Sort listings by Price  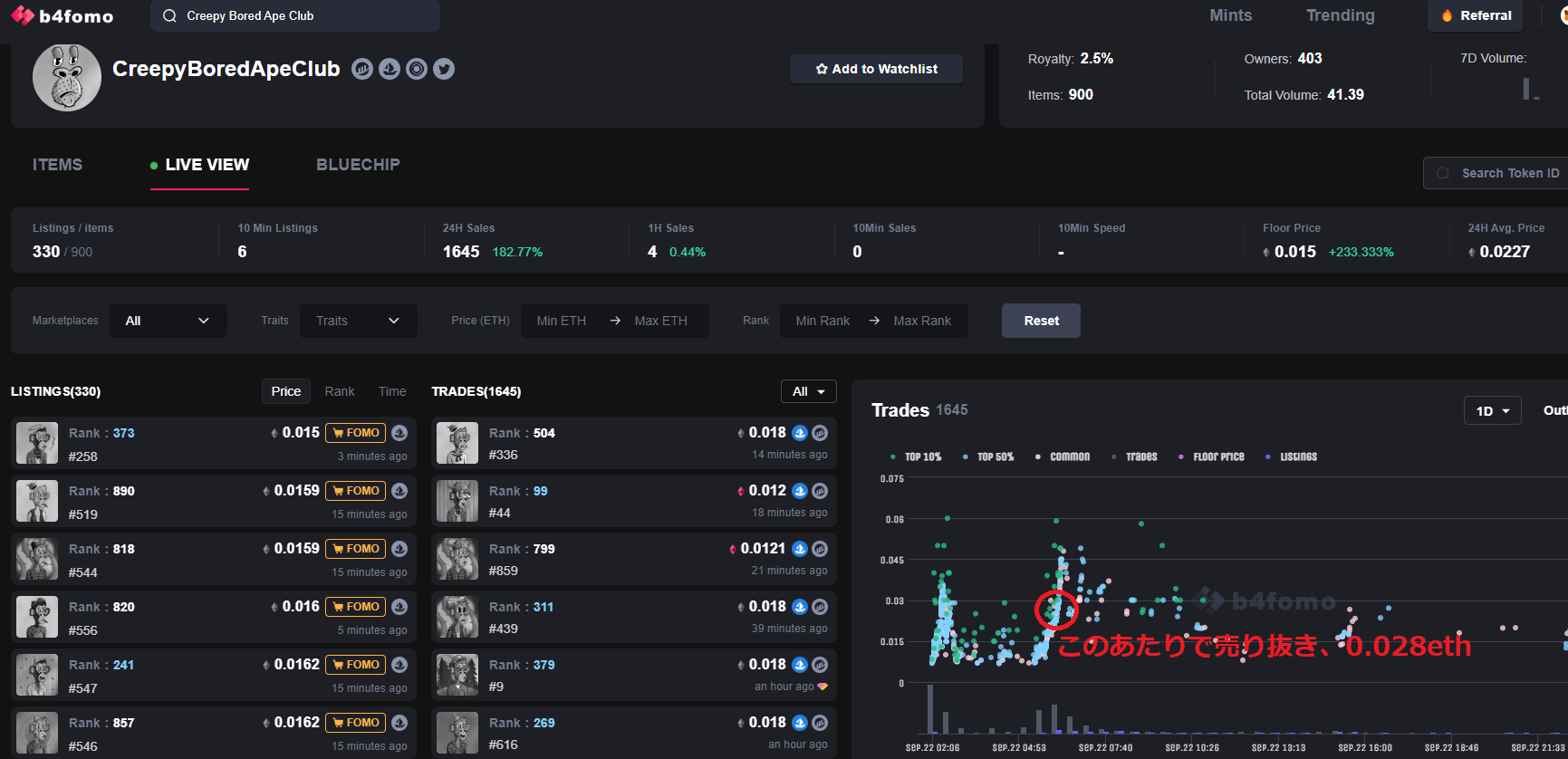tap(286, 391)
